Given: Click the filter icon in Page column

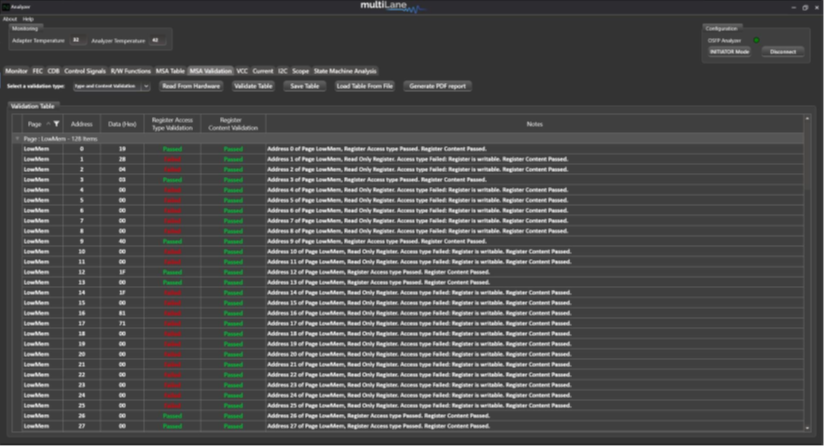Looking at the screenshot, I should click(x=57, y=124).
